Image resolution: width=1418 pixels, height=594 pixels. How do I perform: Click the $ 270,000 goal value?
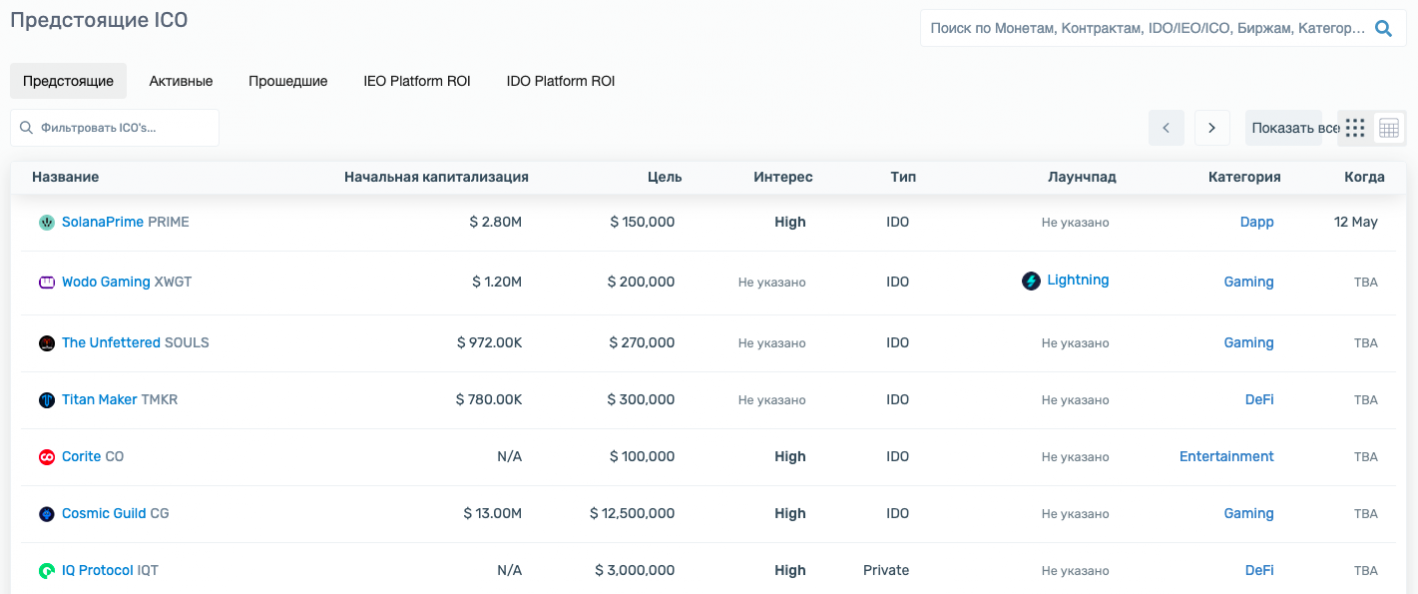[x=642, y=343]
